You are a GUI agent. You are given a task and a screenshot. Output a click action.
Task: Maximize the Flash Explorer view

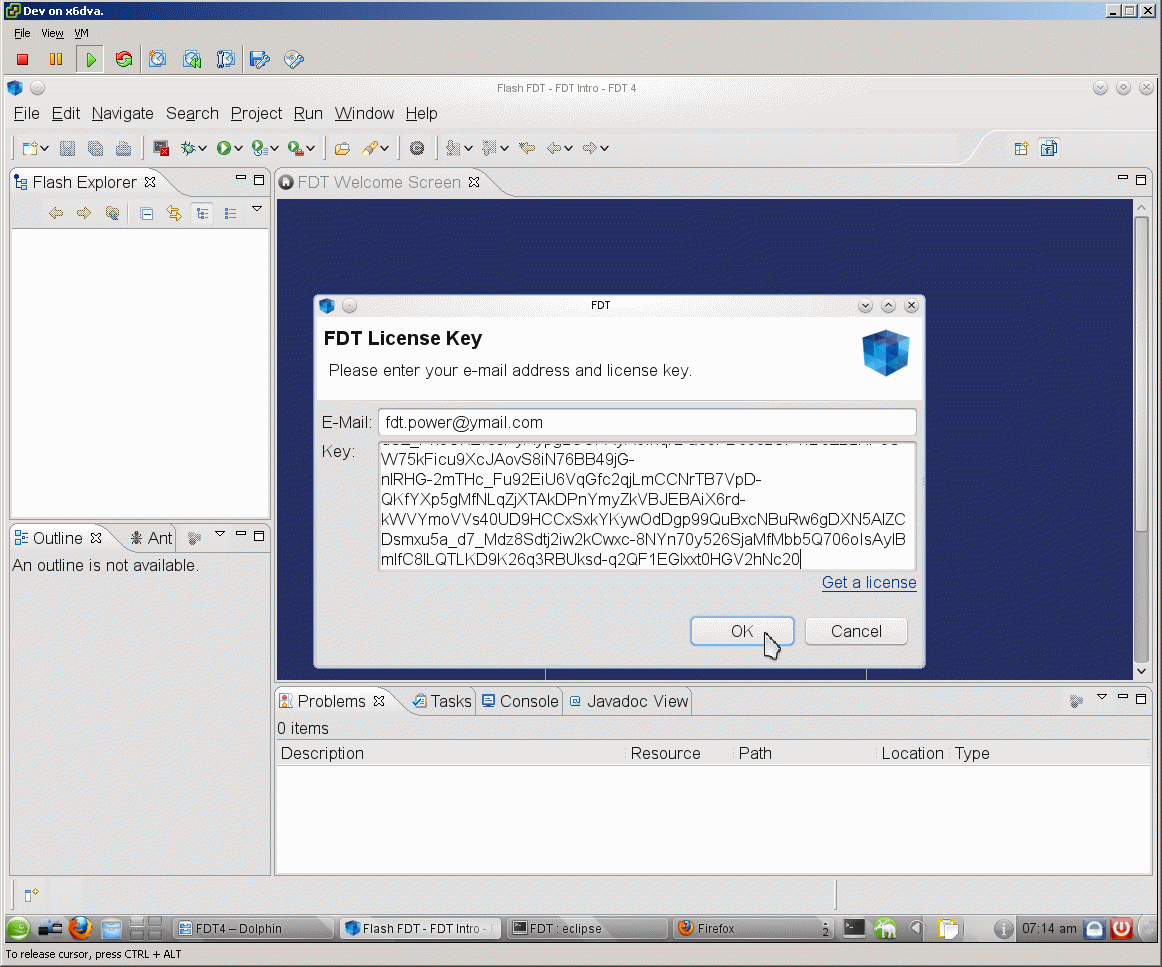point(259,179)
